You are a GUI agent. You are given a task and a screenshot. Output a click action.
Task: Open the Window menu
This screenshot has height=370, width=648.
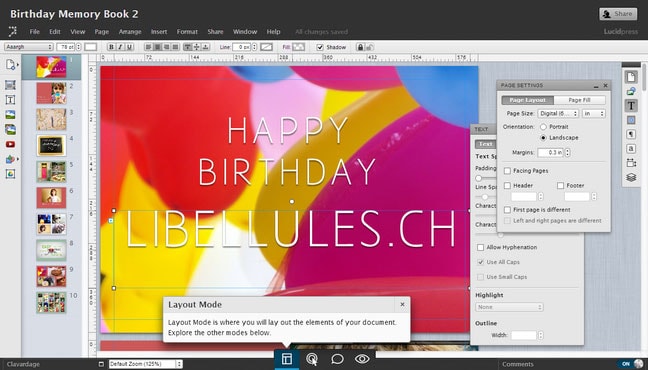245,31
